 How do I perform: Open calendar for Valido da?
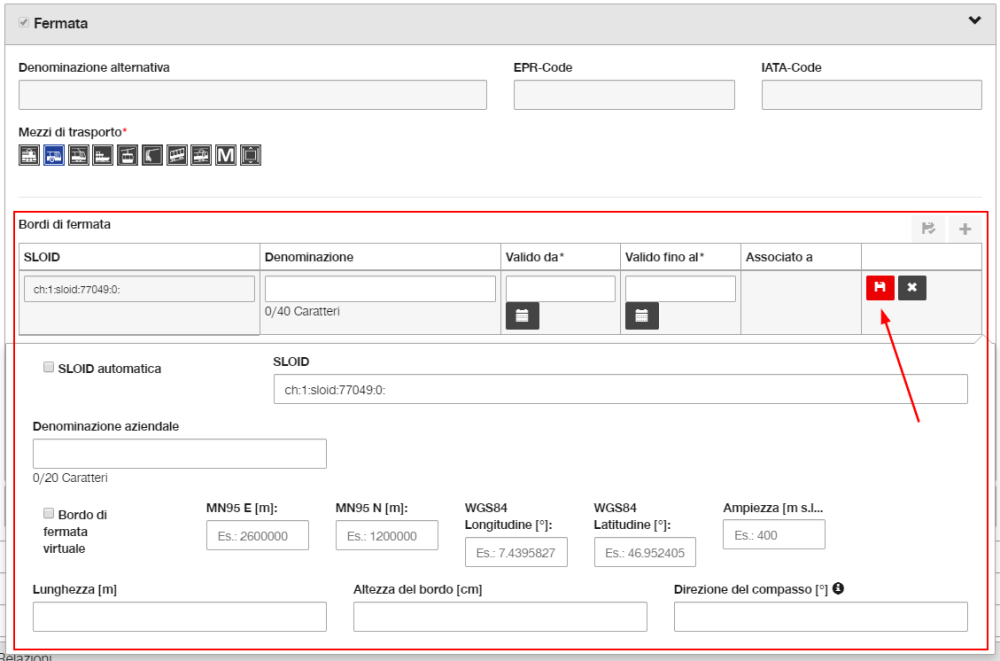click(522, 316)
